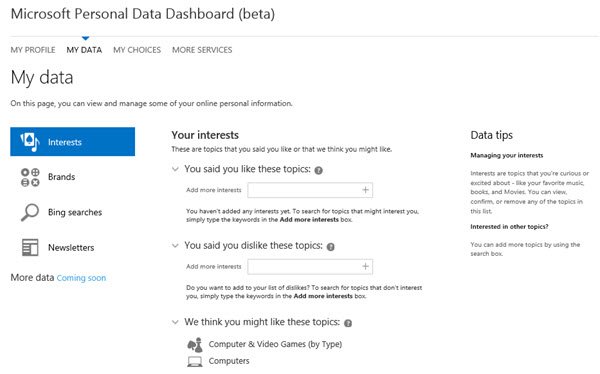Focus the liked topics Add more interests field
The width and height of the screenshot is (600, 374).
point(310,190)
